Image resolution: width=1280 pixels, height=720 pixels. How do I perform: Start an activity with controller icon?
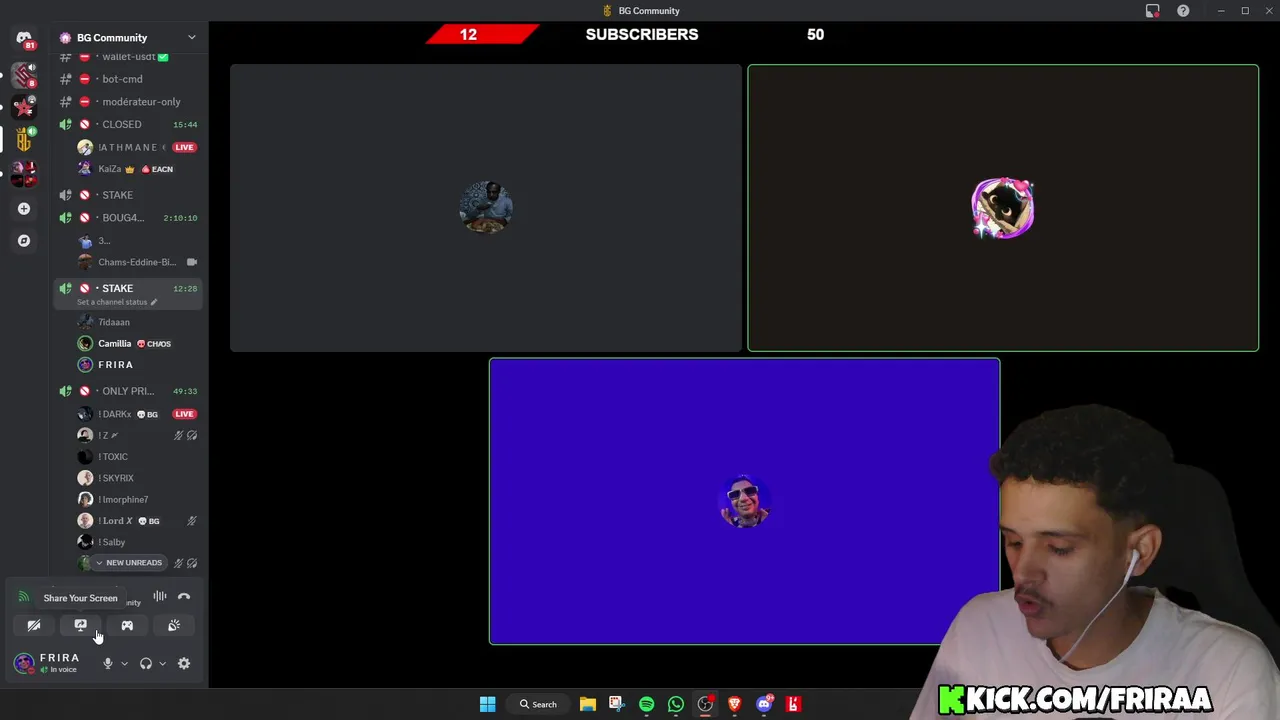[127, 626]
